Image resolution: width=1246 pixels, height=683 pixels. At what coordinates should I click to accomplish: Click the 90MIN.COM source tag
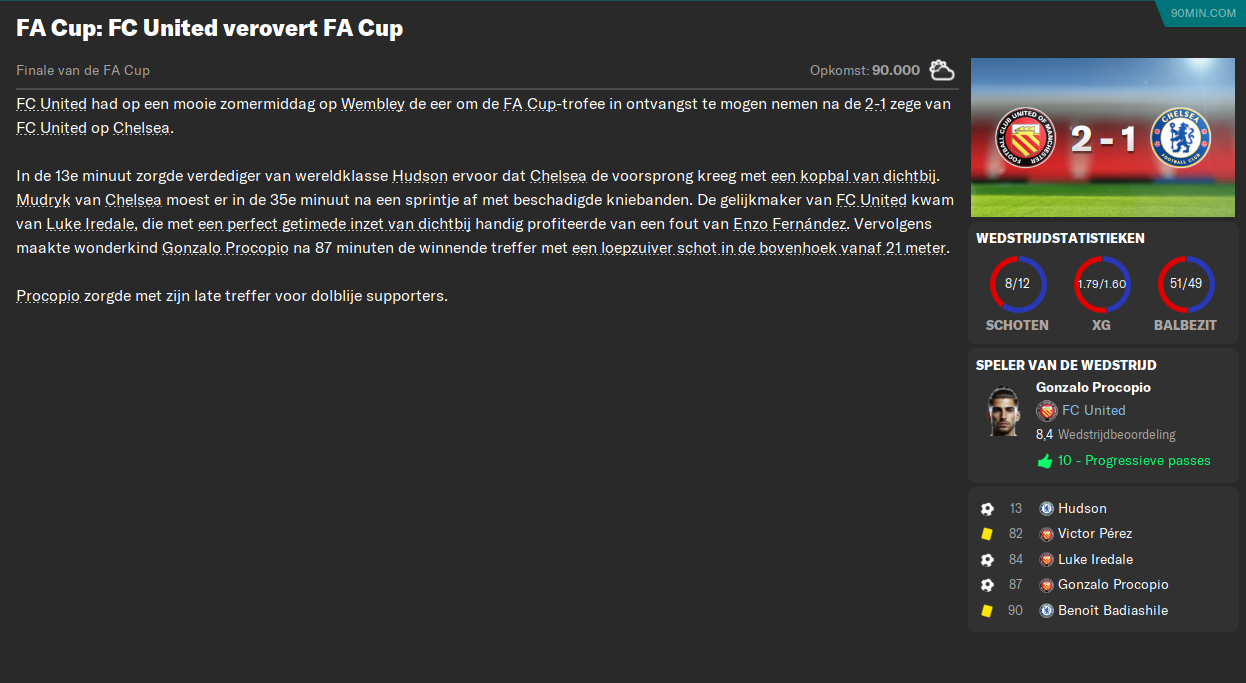(x=1201, y=13)
